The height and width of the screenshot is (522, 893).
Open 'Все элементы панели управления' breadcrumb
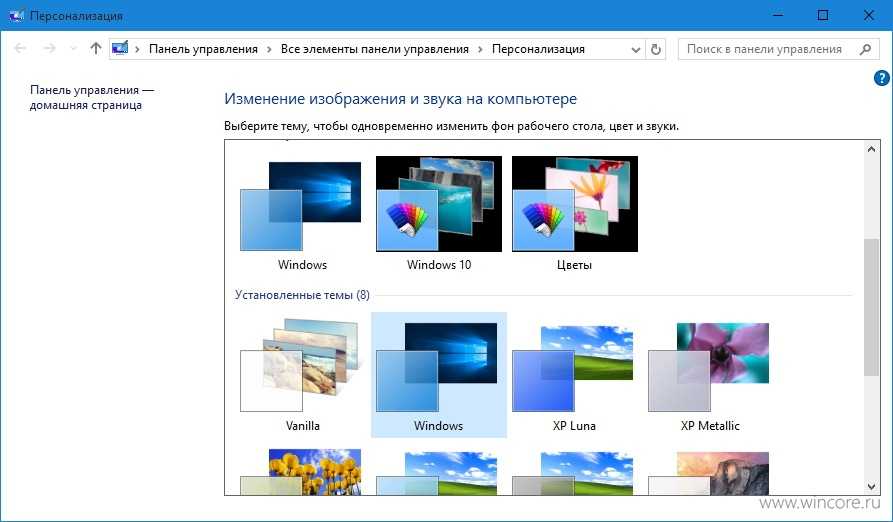375,50
